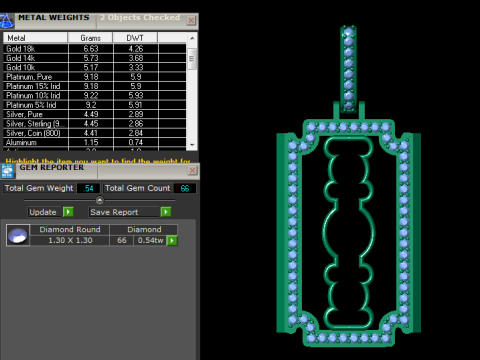Click the 6.63 grams value for Gold 18k

pyautogui.click(x=91, y=49)
